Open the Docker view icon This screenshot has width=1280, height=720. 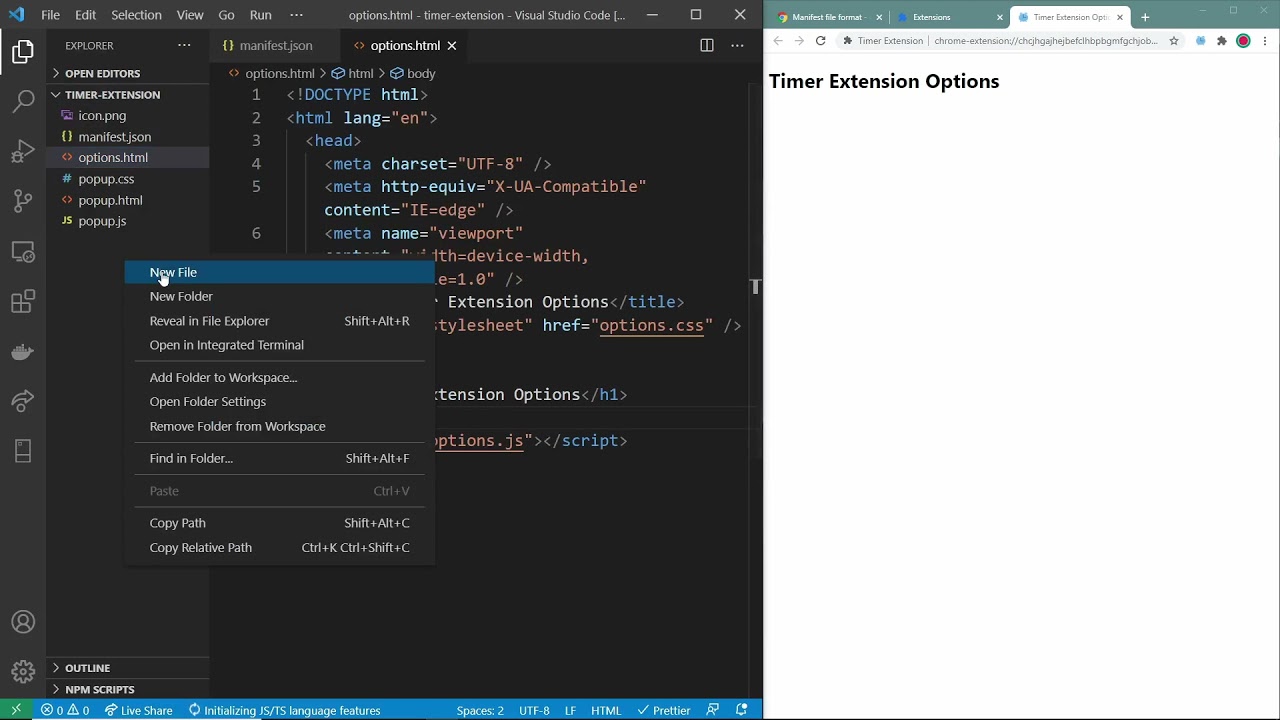[23, 352]
